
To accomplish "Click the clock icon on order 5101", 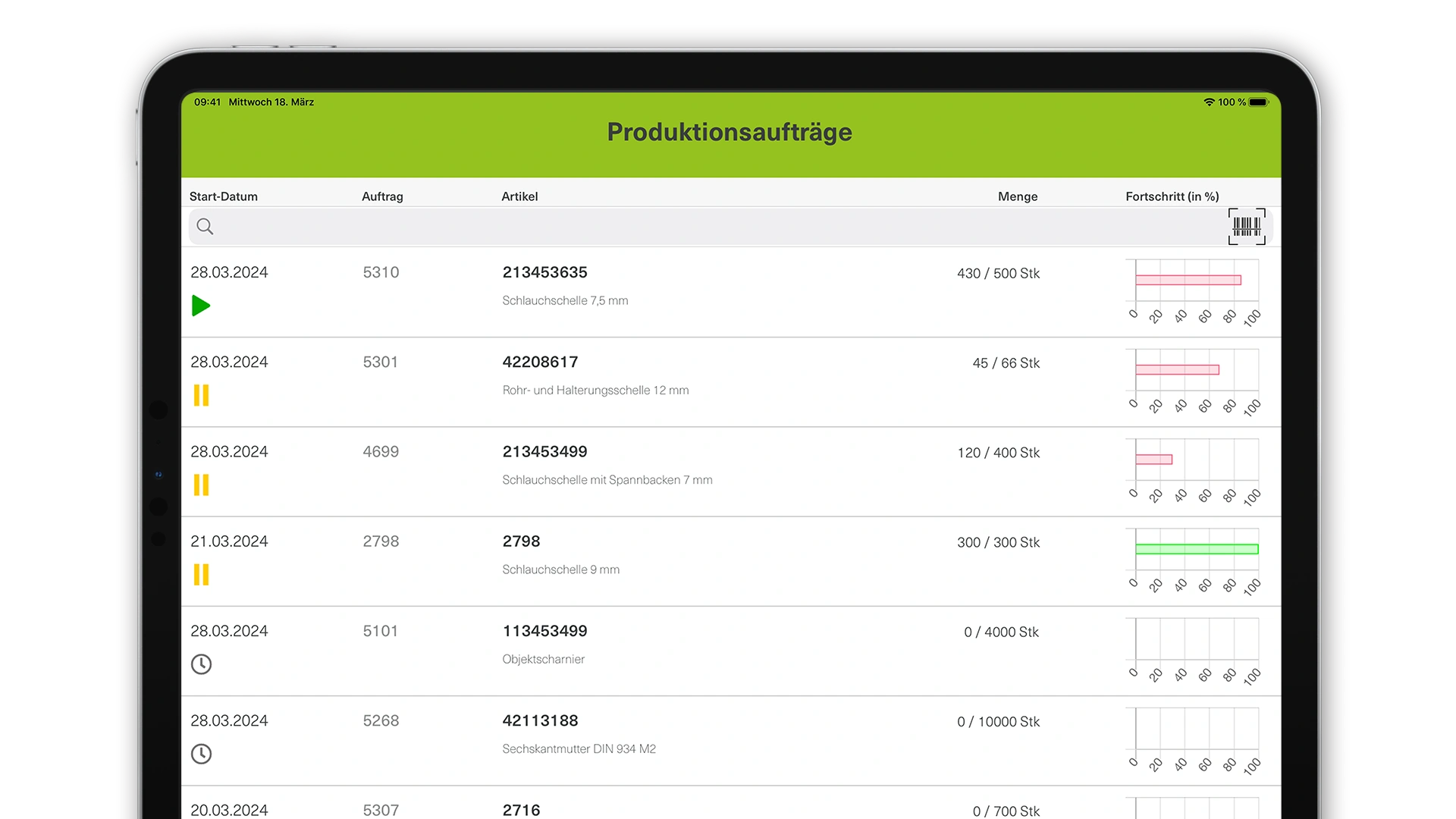I will pos(201,664).
